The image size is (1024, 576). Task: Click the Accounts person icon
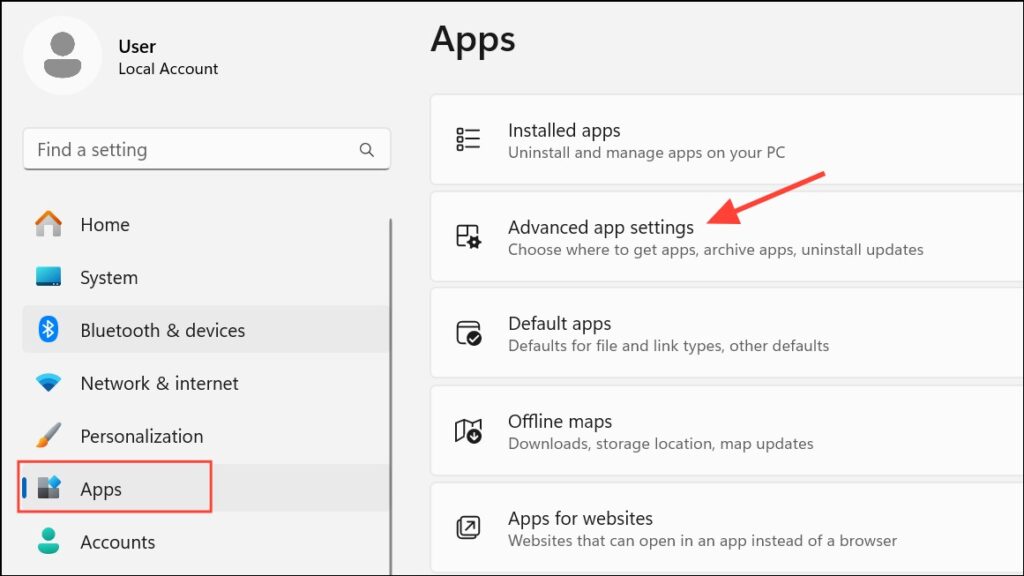(x=48, y=541)
